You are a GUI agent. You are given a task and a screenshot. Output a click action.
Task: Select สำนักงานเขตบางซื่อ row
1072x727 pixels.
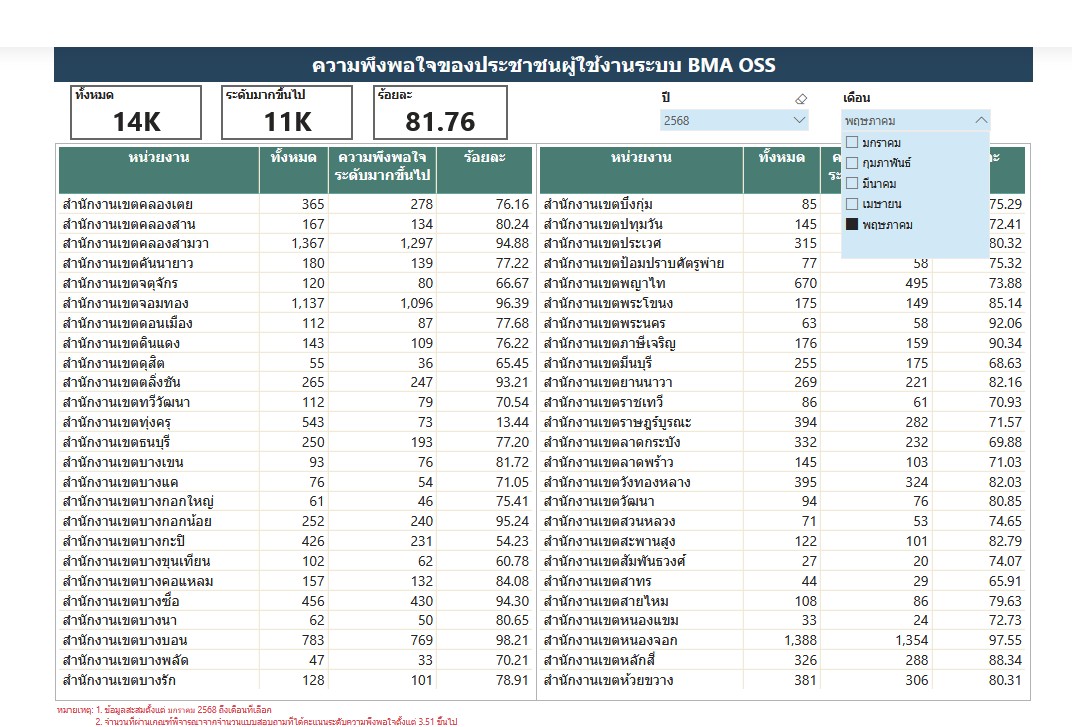[295, 600]
